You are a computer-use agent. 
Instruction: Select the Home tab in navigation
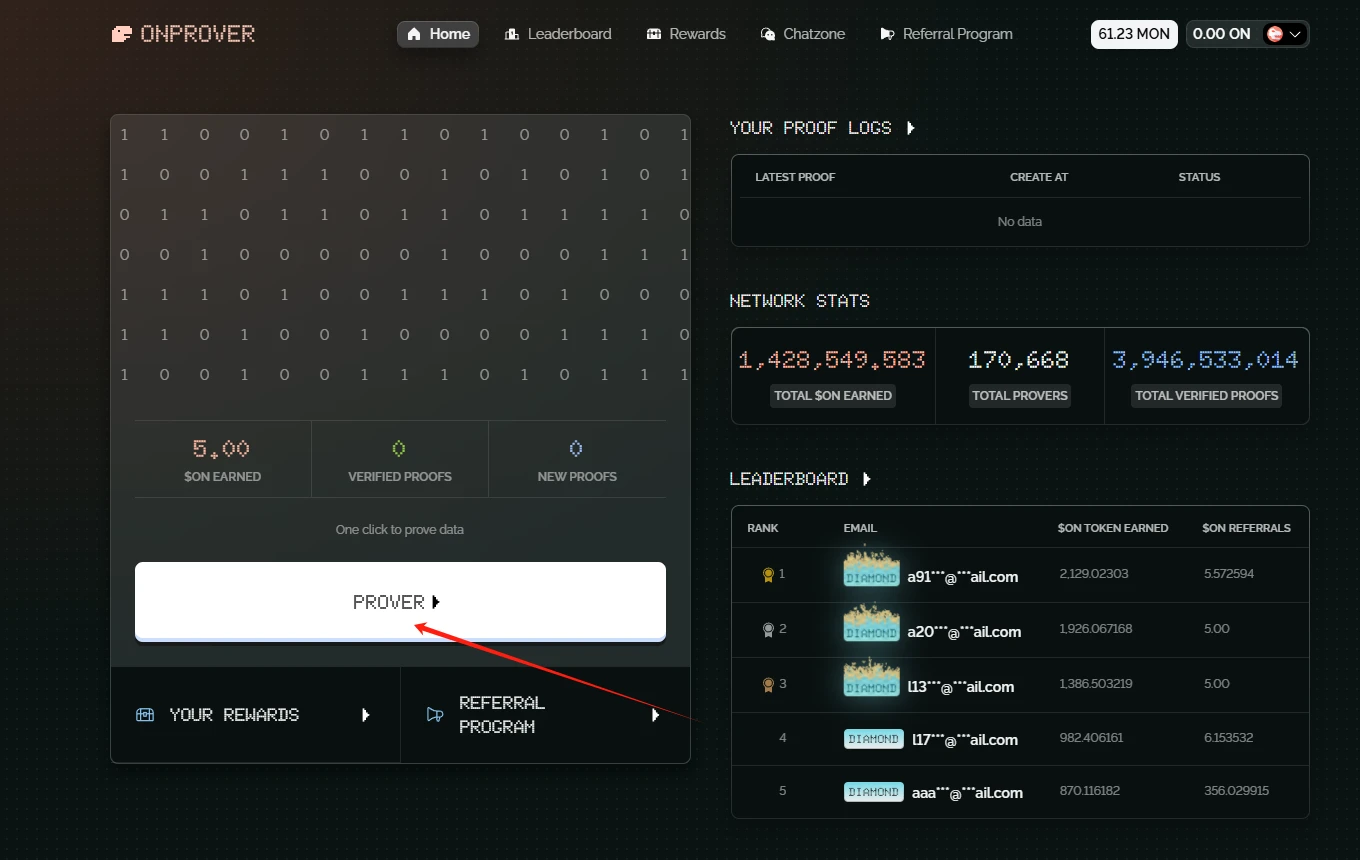438,34
